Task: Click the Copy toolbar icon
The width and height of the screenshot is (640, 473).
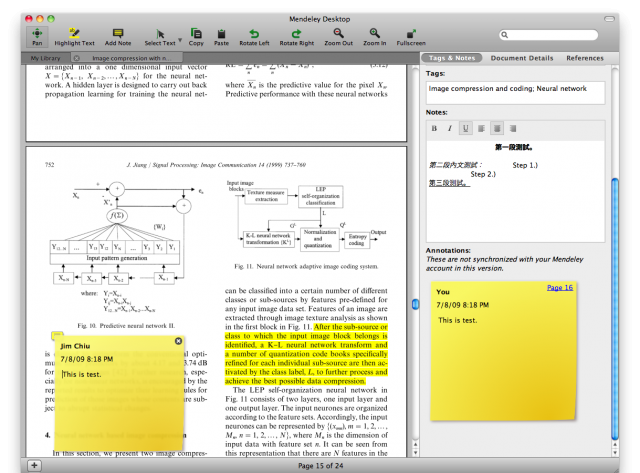Action: (196, 37)
